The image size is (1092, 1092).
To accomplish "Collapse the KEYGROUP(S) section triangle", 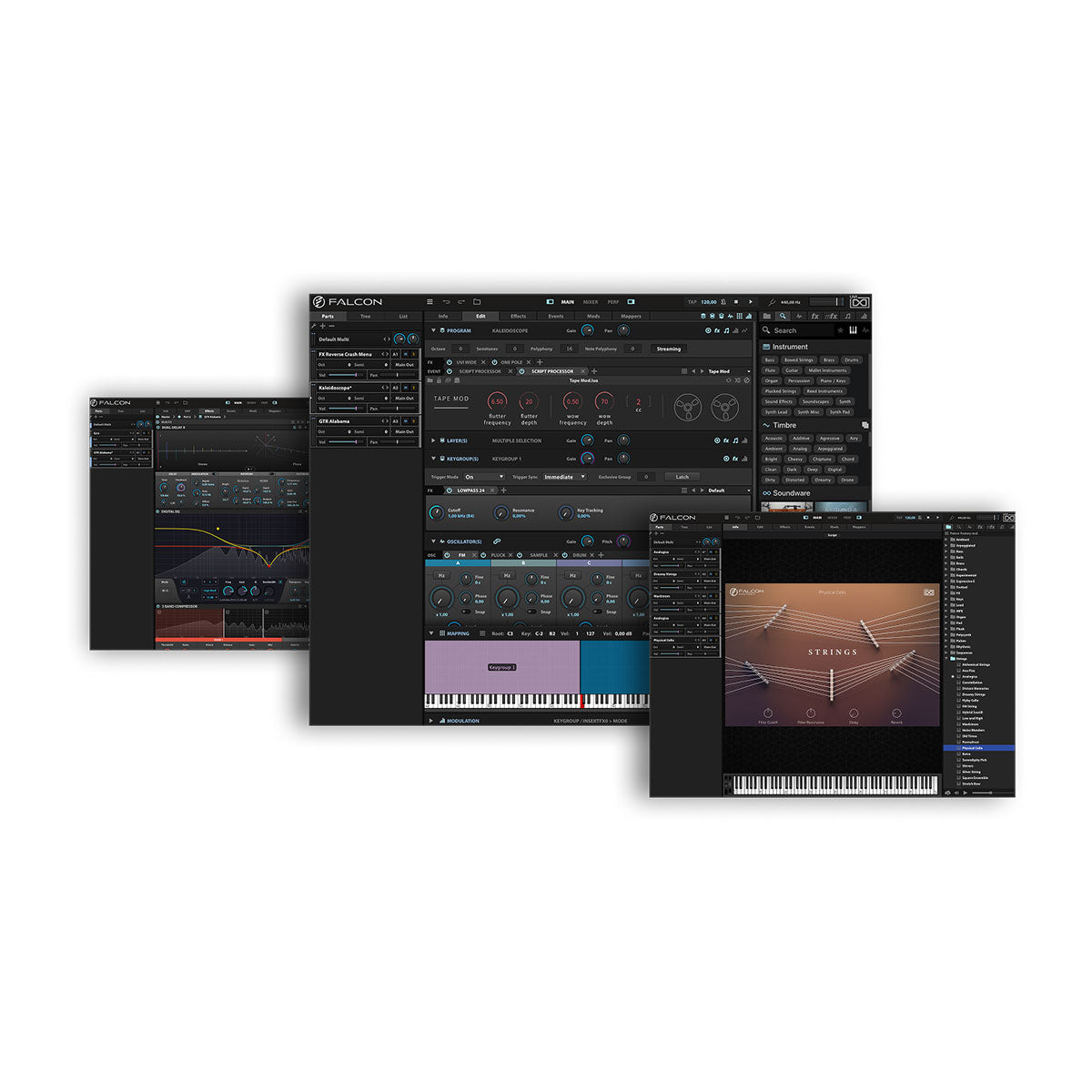I will click(433, 459).
